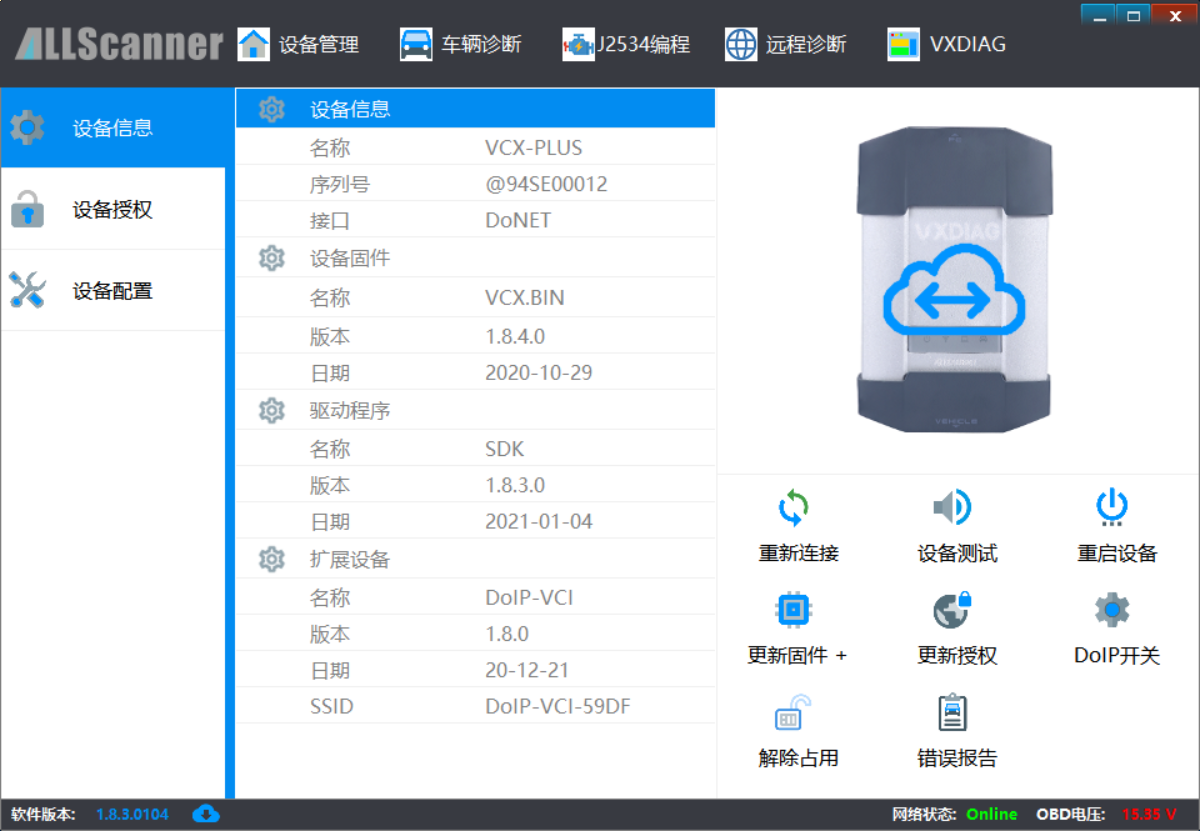This screenshot has width=1200, height=831.
Task: Select 设备配置 in the left sidebar
Action: click(113, 291)
